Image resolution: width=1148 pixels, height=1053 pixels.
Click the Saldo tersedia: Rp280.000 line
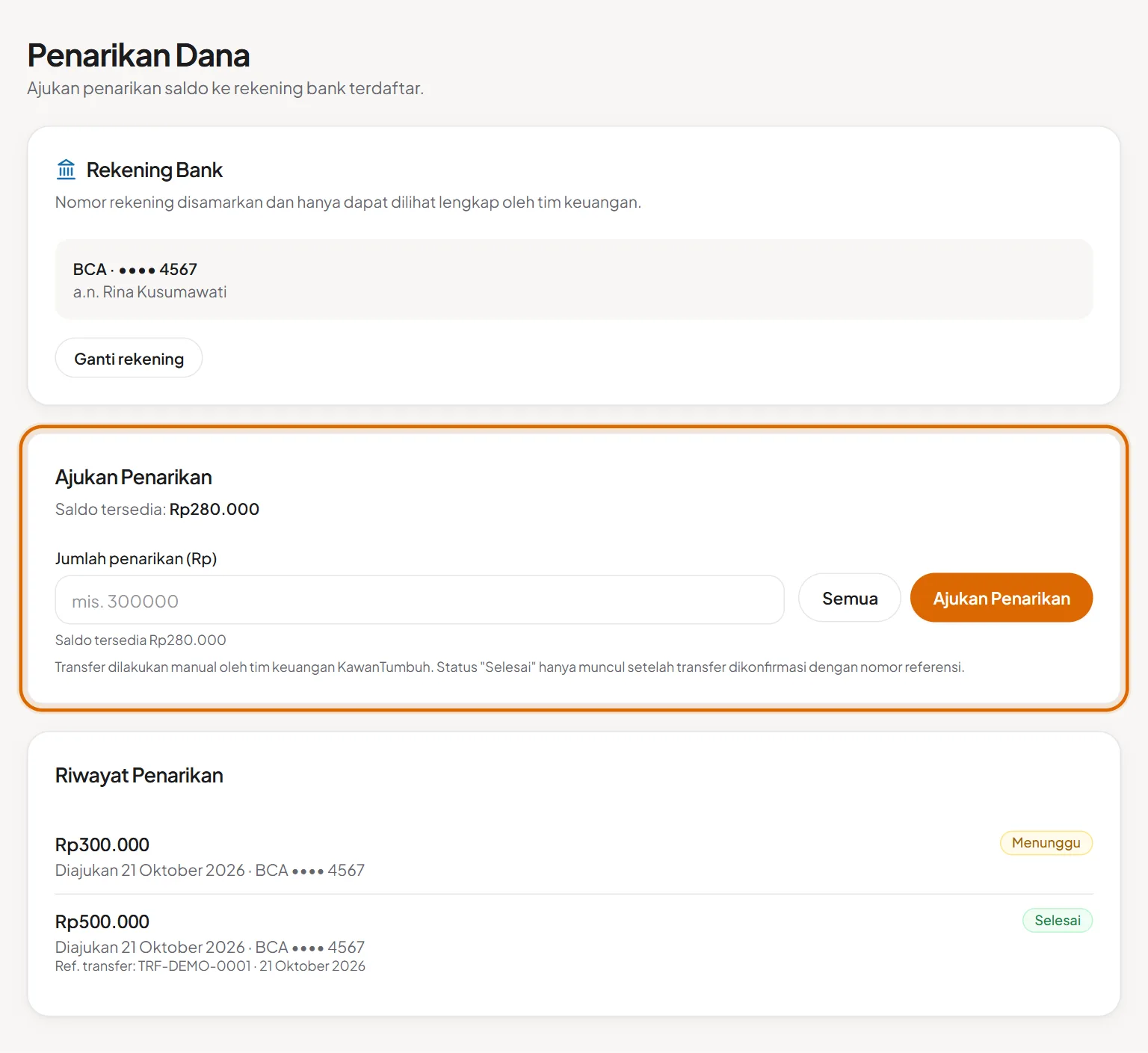[157, 510]
